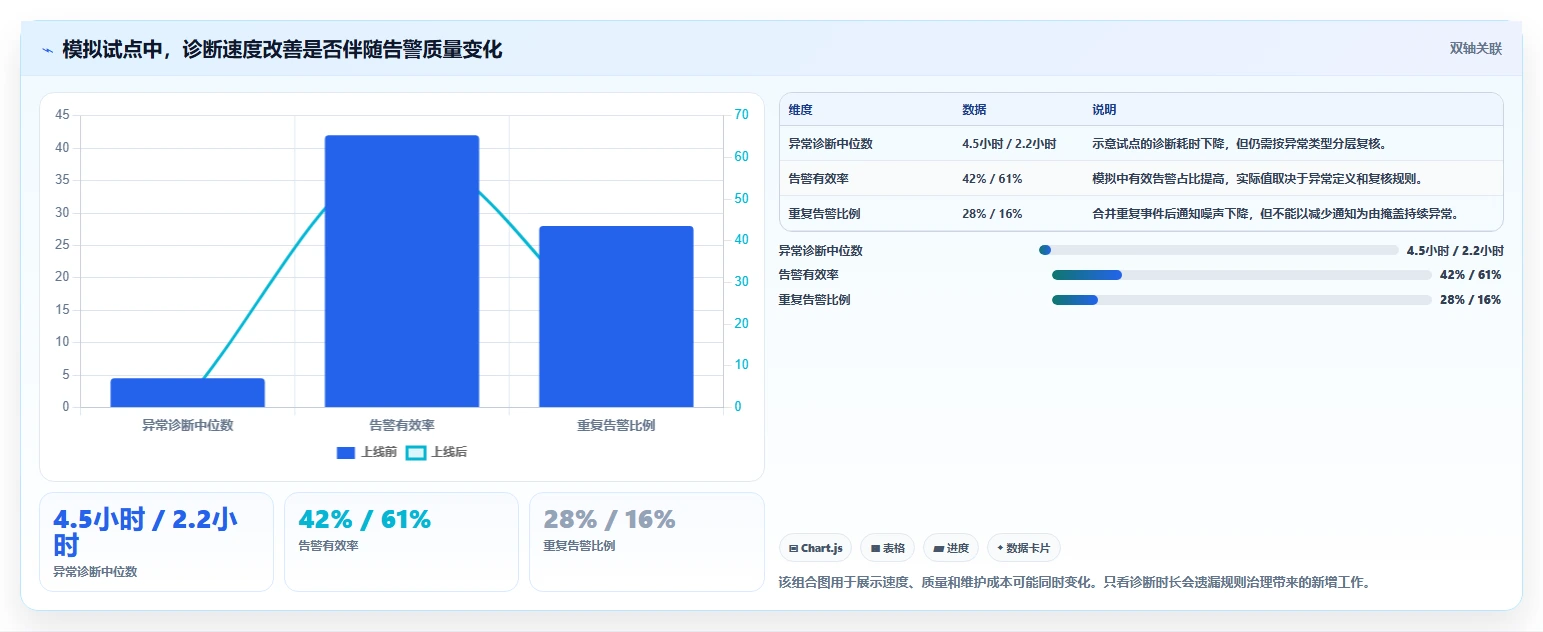Click progress row label 告警有效率
This screenshot has width=1543, height=632.
tap(809, 275)
